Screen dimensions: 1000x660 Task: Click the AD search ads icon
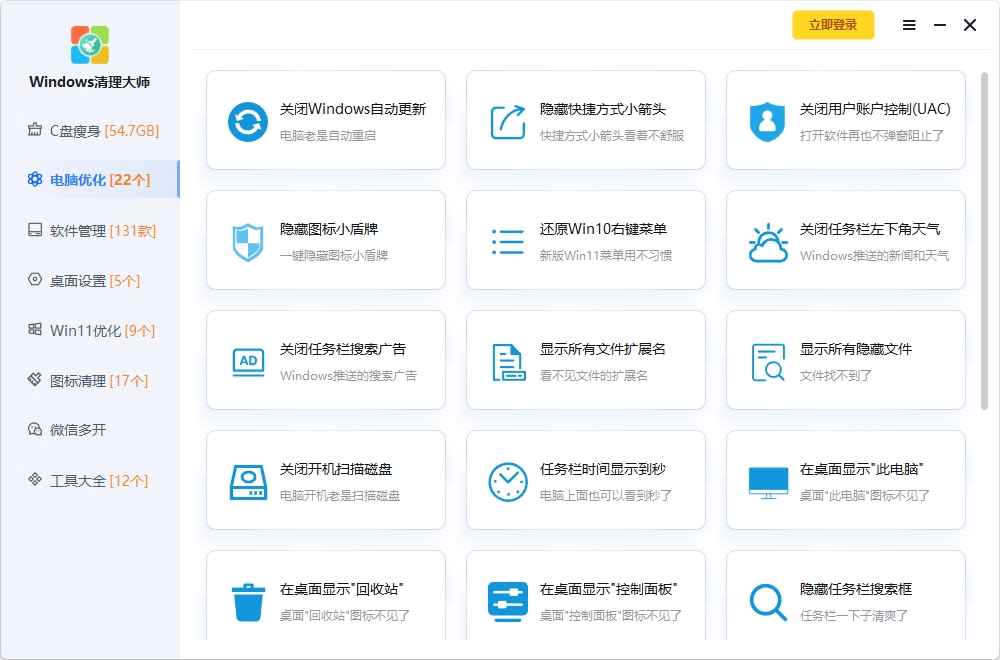click(248, 361)
